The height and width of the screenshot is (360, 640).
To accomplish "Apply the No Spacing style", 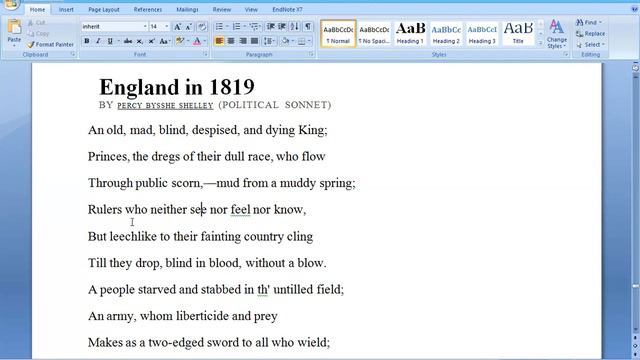I will point(374,33).
